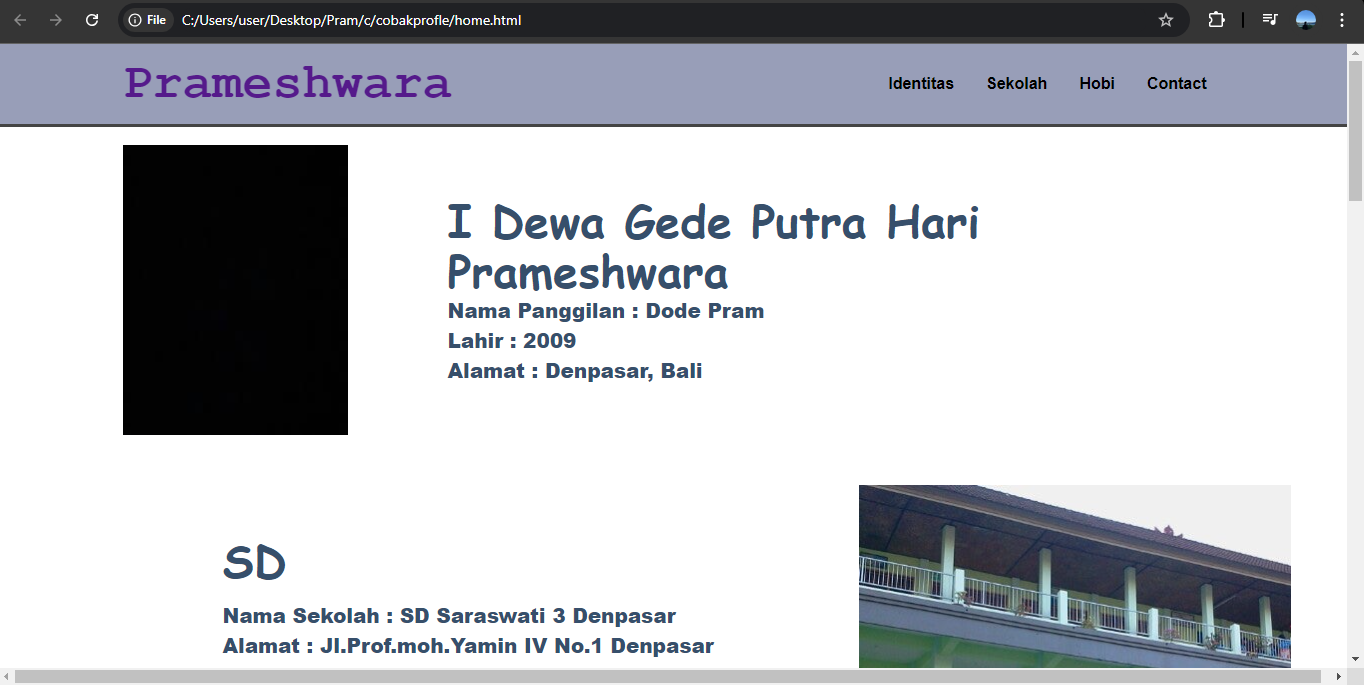Open the media controls icon in the toolbar
This screenshot has height=685, width=1364.
coord(1269,19)
